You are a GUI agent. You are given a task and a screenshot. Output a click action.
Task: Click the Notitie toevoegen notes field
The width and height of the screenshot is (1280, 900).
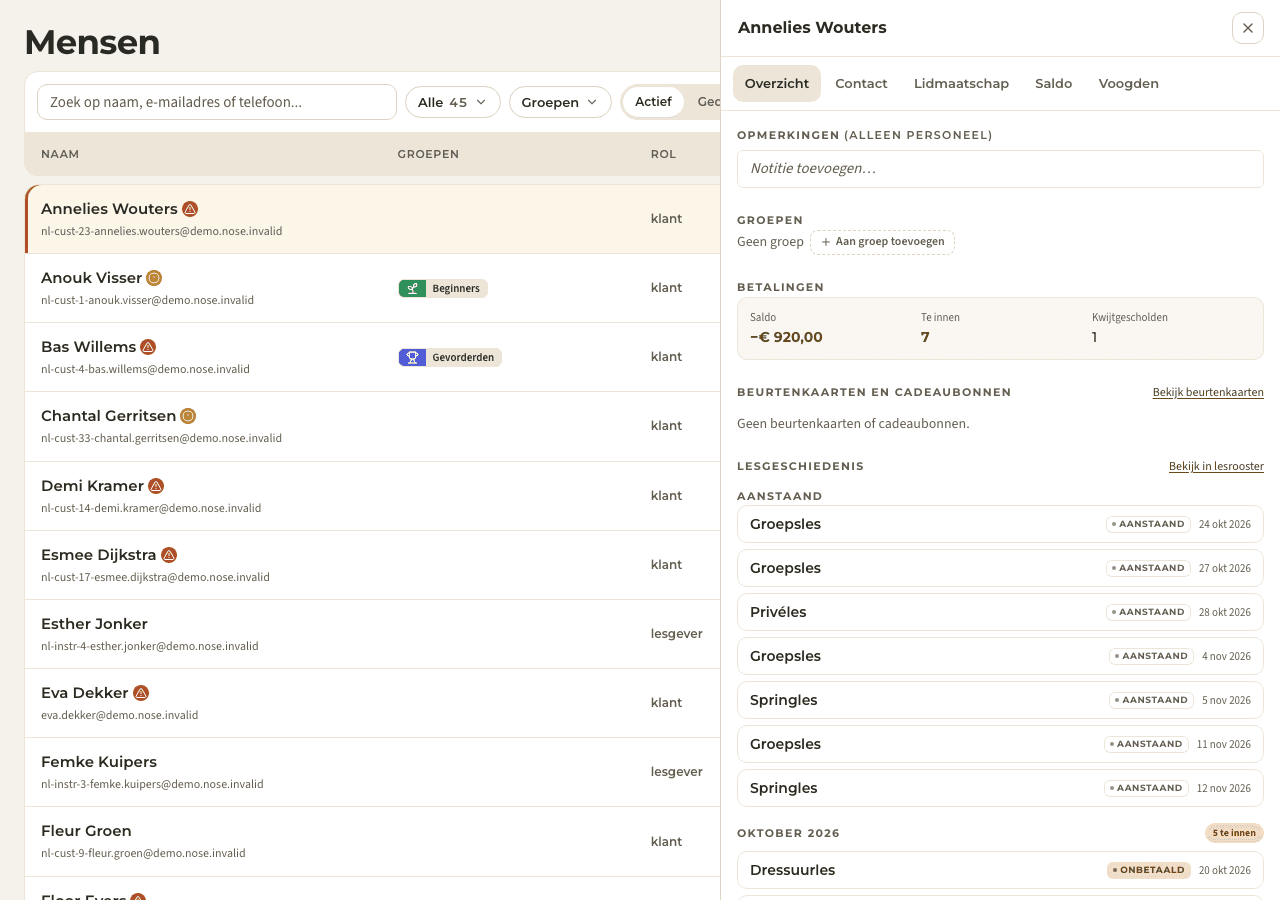1000,169
